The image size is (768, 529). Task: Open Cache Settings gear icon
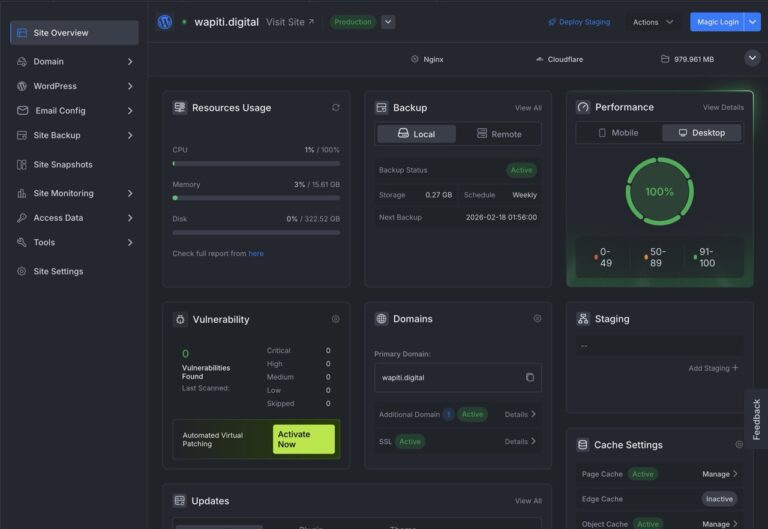tap(739, 445)
